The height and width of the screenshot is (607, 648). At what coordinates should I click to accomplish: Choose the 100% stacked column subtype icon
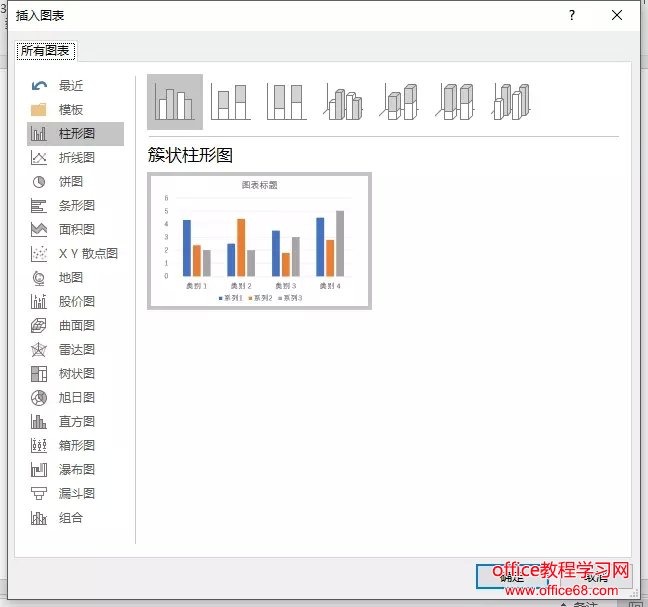287,102
